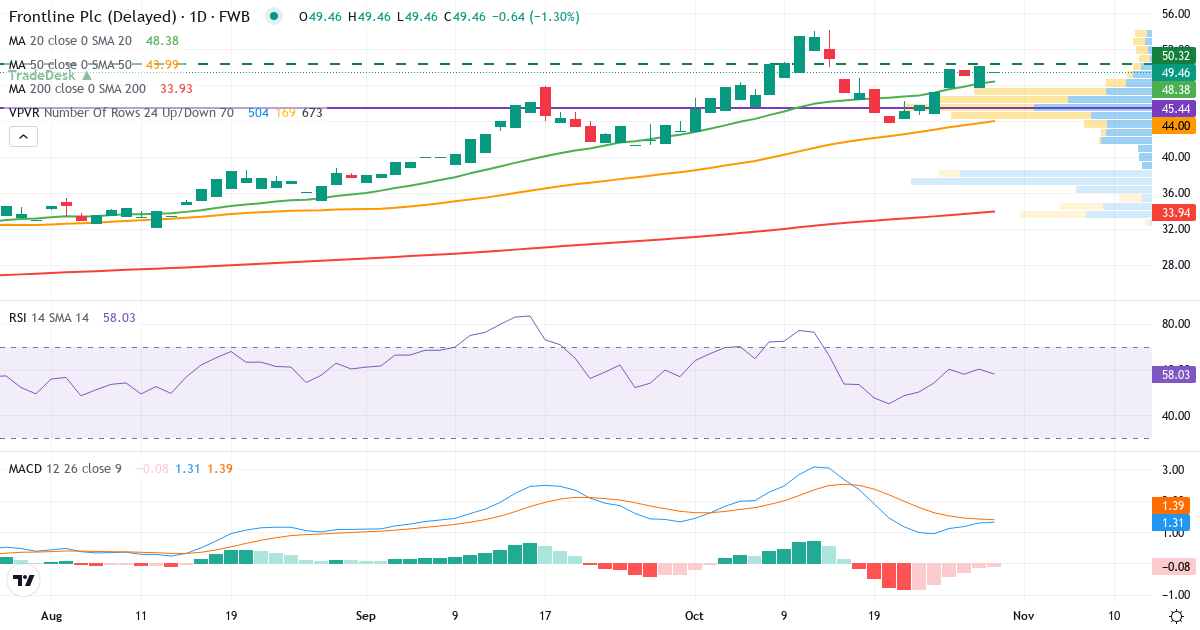Click the histogram -0.08 axis label

1175,567
